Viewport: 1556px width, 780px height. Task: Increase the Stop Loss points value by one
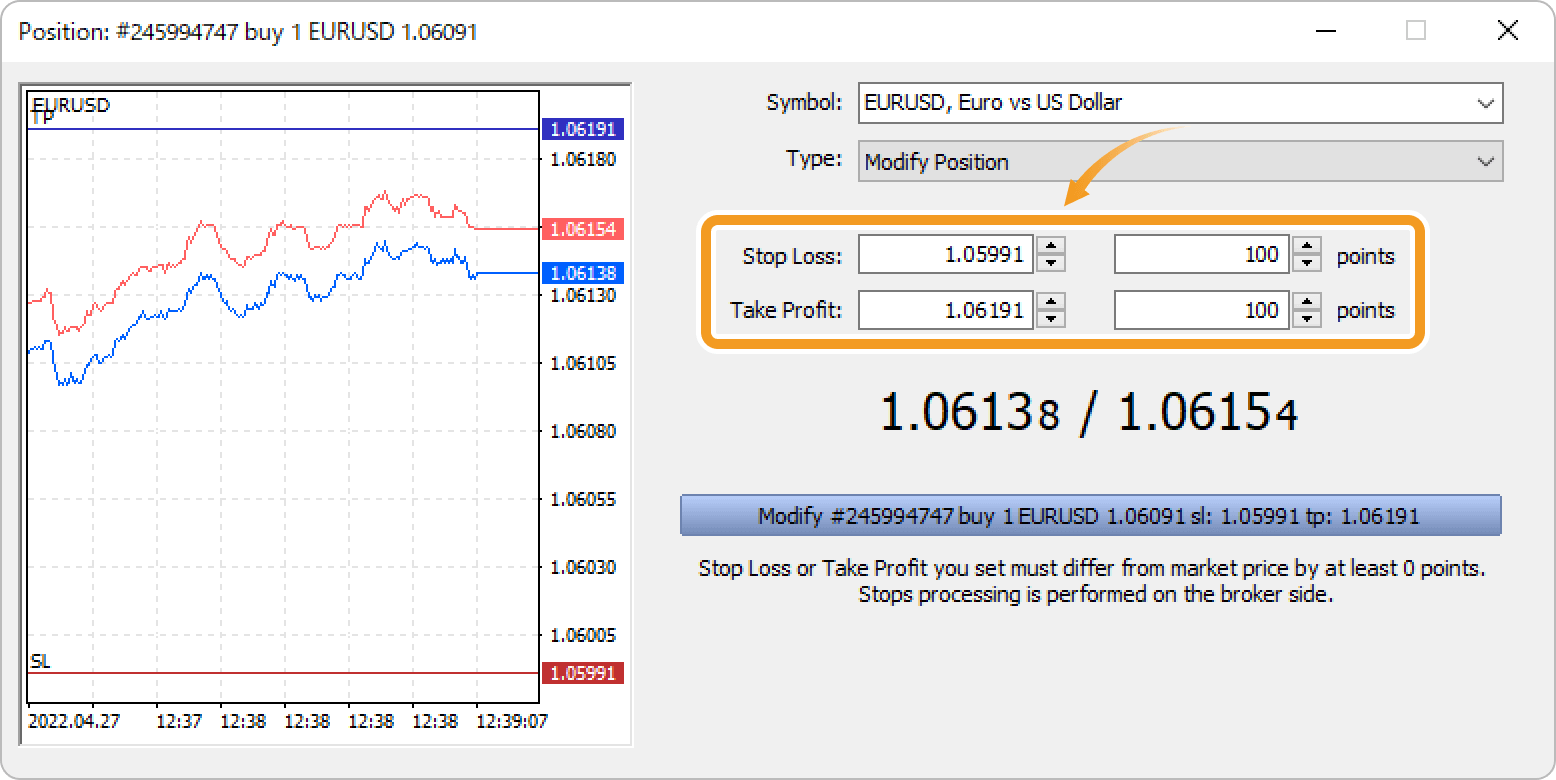1307,247
